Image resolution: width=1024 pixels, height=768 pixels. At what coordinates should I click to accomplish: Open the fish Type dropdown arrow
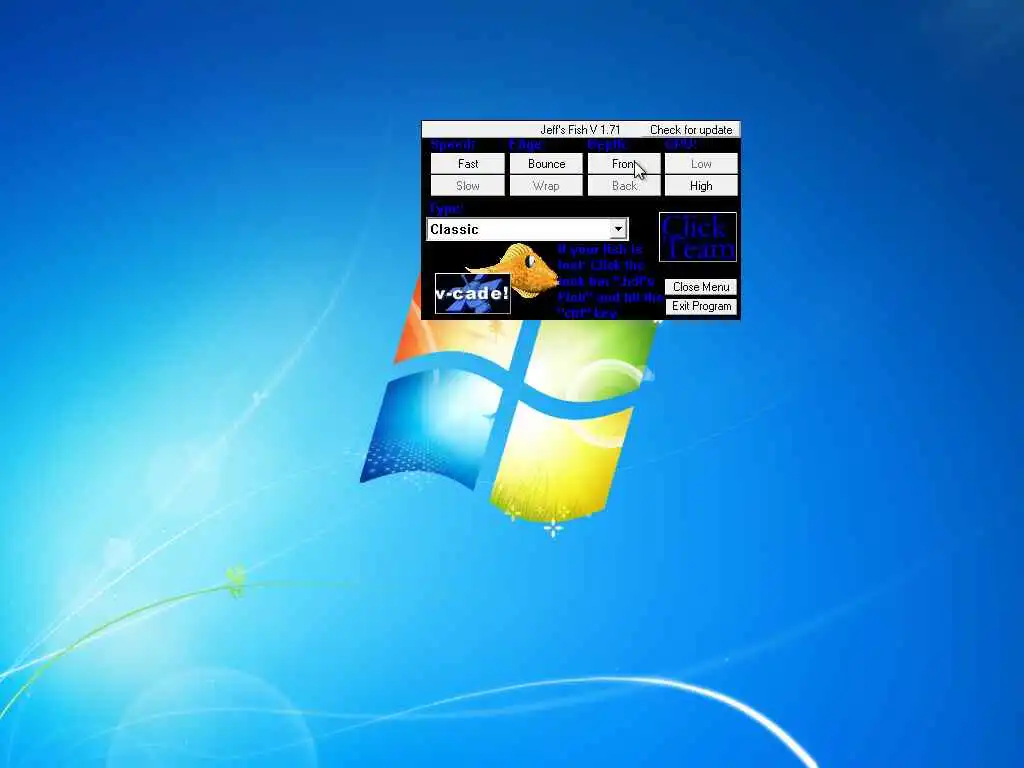pyautogui.click(x=618, y=229)
